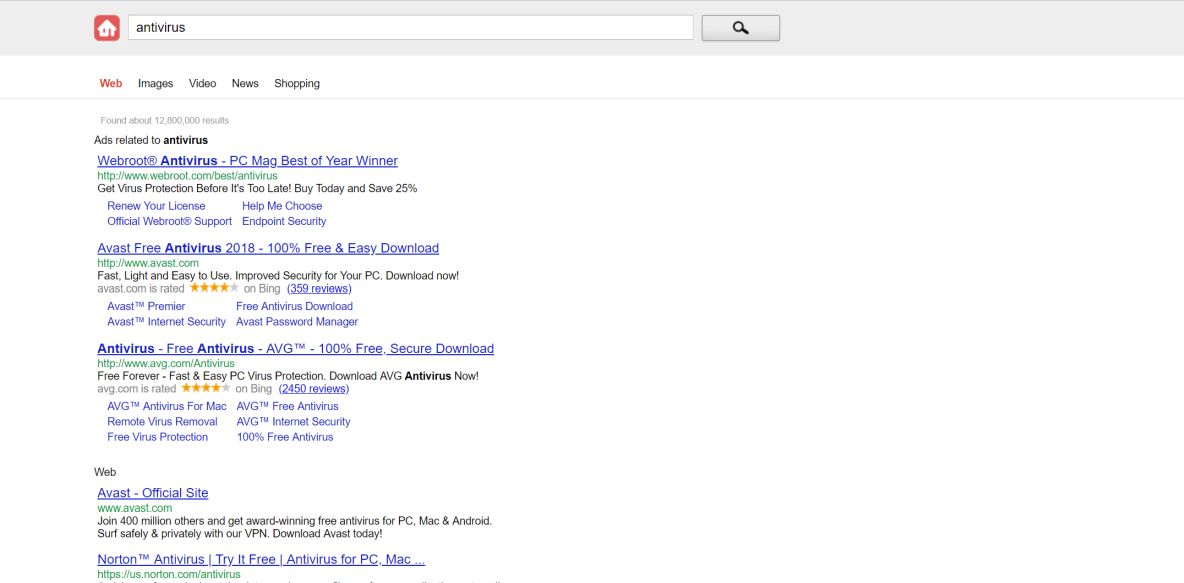Open 'Official Webroot® Support' sitelink

[x=169, y=221]
